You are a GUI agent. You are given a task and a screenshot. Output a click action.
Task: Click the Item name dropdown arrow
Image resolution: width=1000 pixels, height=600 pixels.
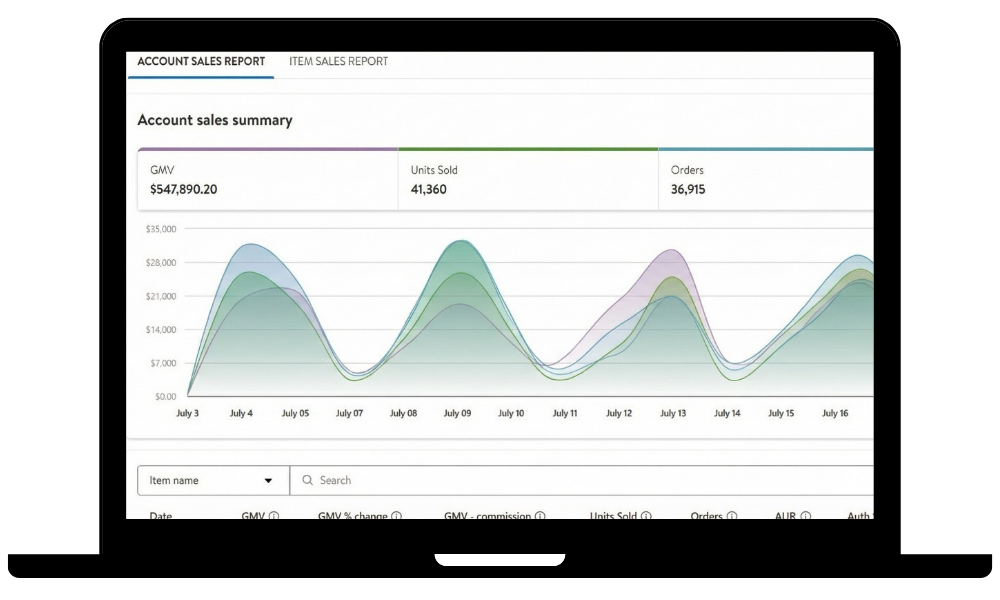(268, 481)
